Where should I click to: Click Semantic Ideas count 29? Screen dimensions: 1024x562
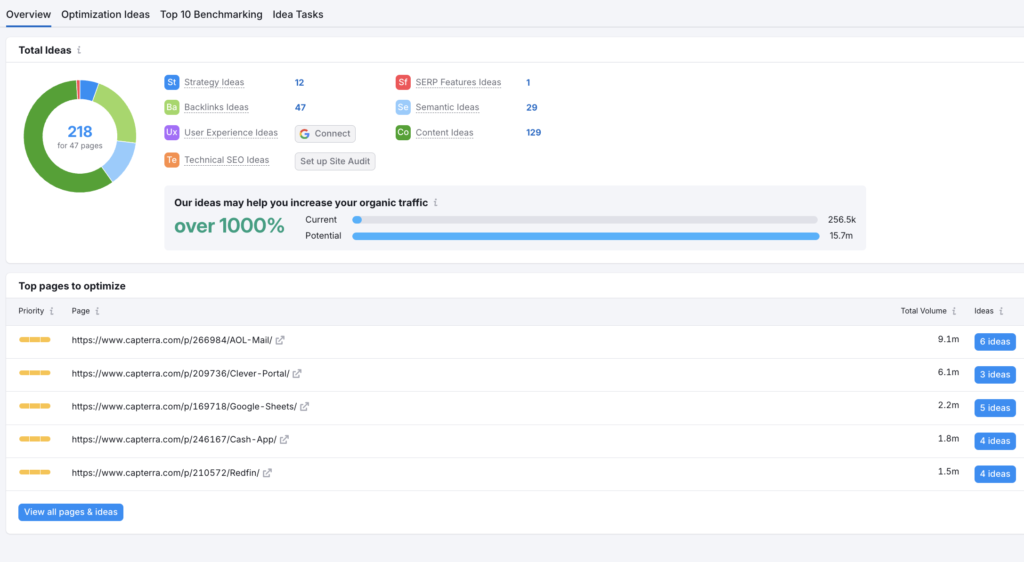(532, 108)
